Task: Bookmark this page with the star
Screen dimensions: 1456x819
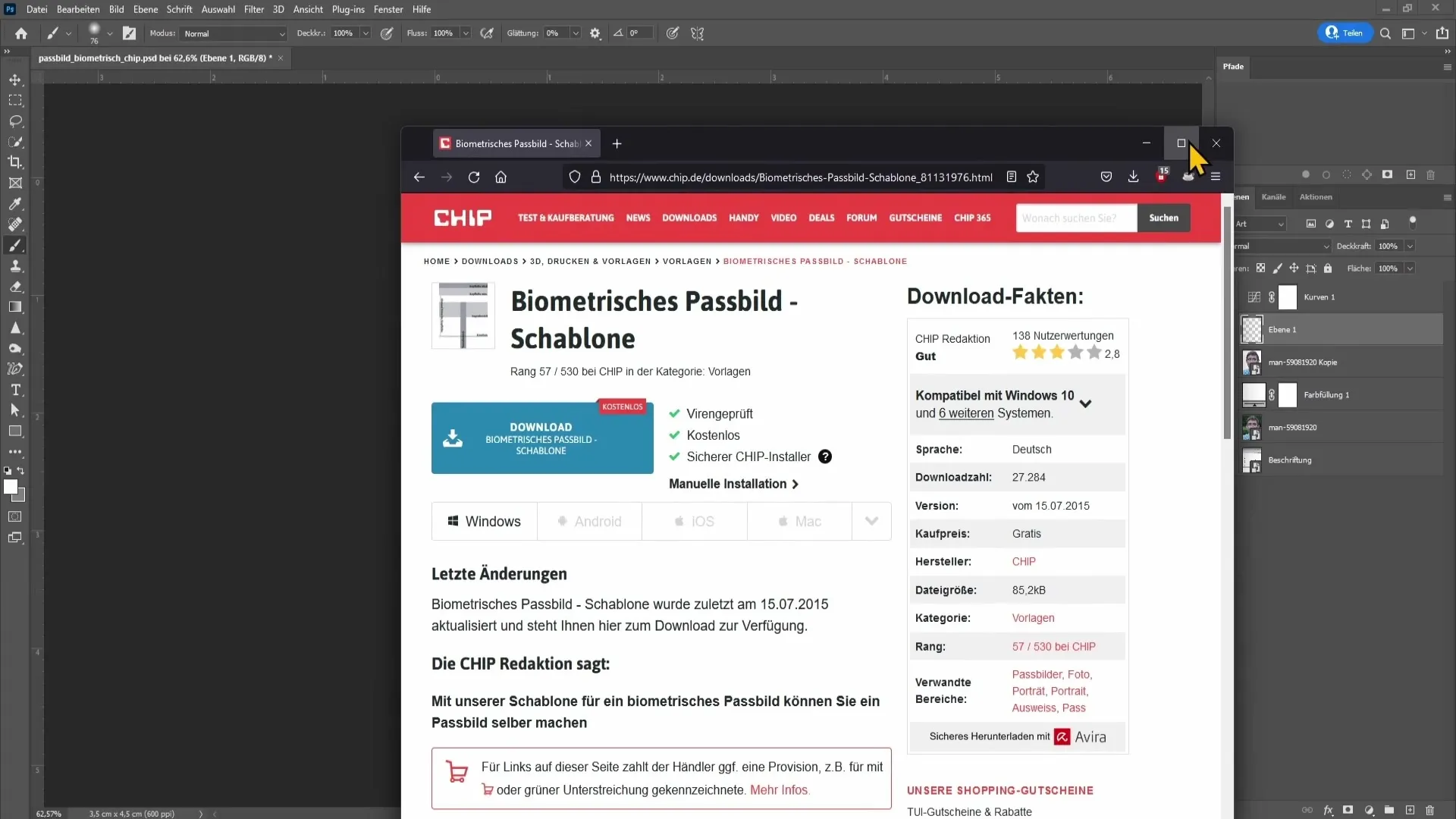Action: (x=1033, y=177)
